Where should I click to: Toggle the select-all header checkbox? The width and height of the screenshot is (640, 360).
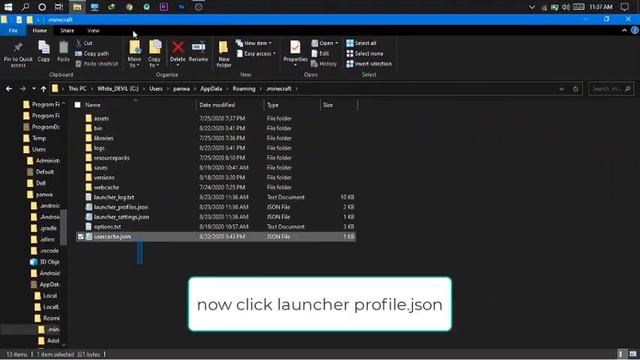pyautogui.click(x=78, y=105)
